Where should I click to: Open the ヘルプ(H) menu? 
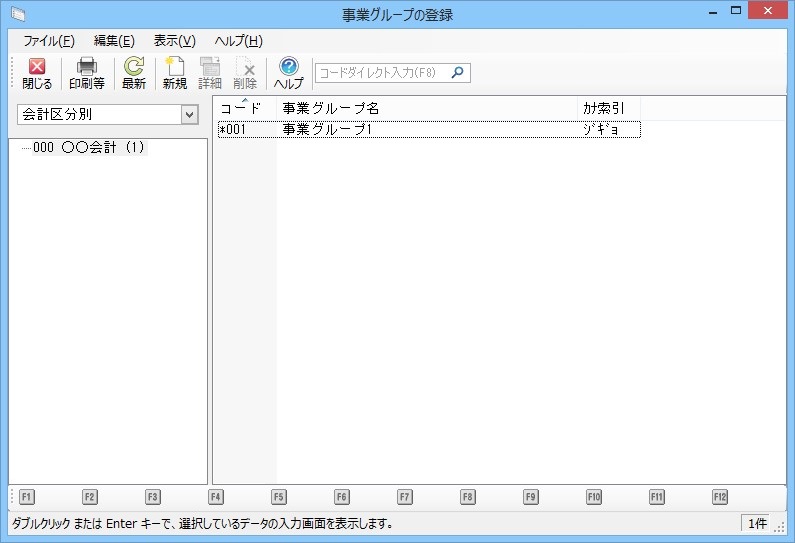click(238, 41)
